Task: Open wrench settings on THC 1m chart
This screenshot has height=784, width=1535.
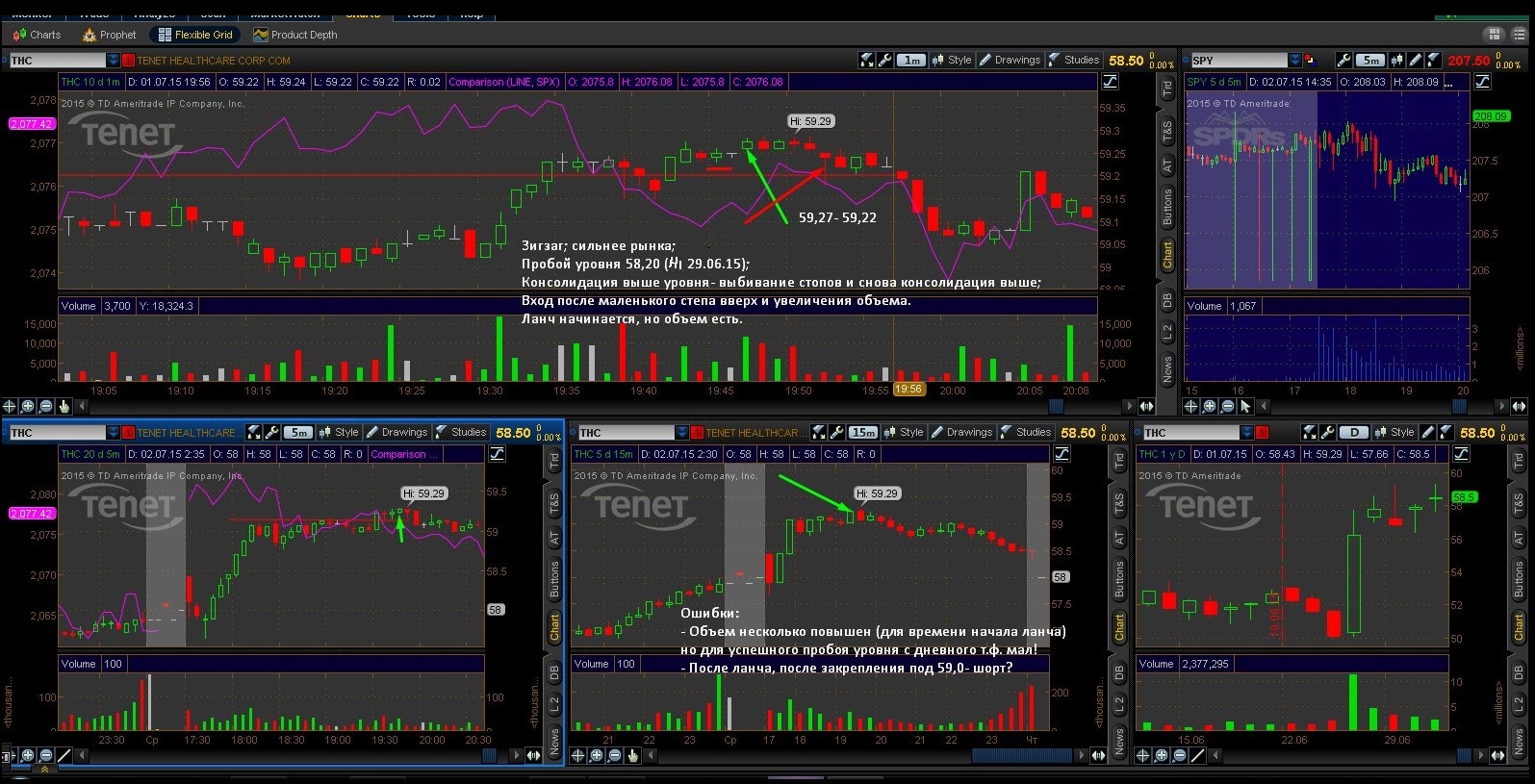Action: [x=884, y=60]
